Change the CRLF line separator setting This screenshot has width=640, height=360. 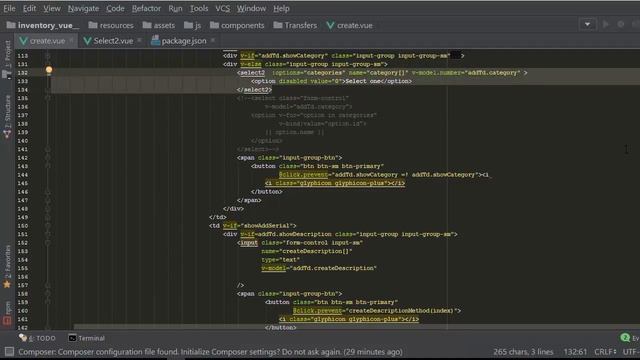(x=605, y=352)
